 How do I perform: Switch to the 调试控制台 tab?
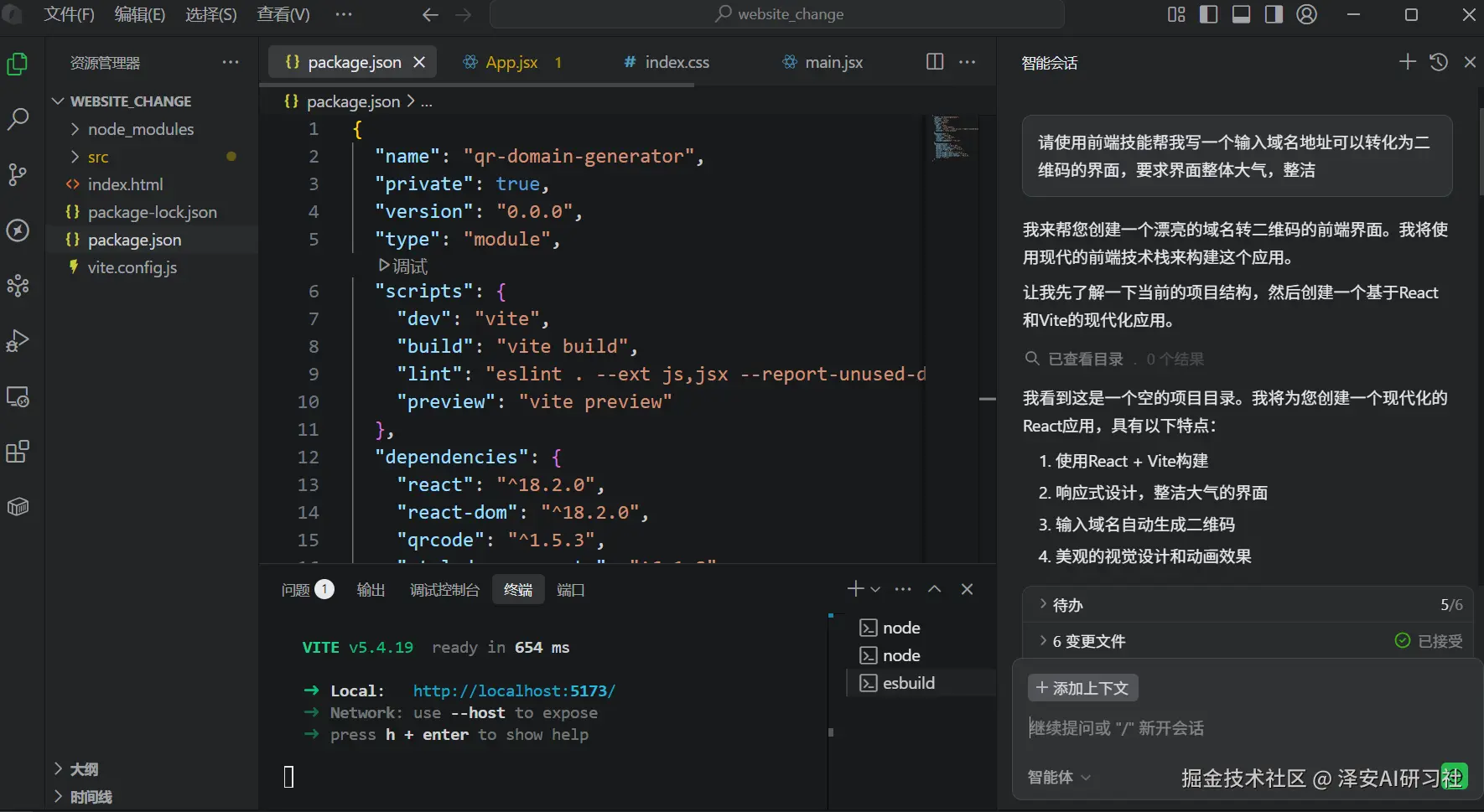[444, 590]
